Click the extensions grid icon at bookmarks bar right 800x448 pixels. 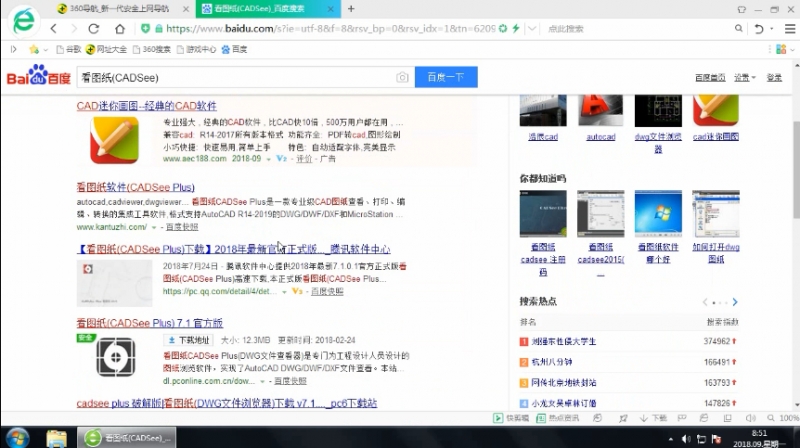coord(781,49)
